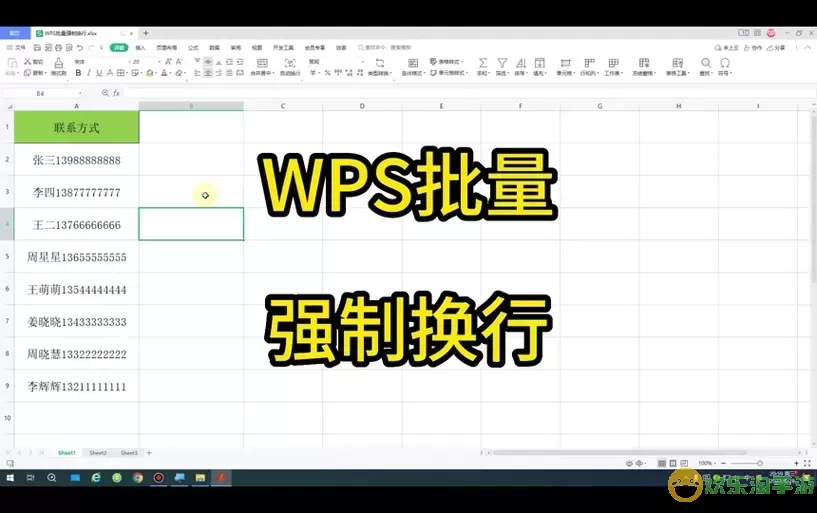Image resolution: width=817 pixels, height=513 pixels.
Task: Open the name box dropdown for B4
Action: [x=80, y=93]
